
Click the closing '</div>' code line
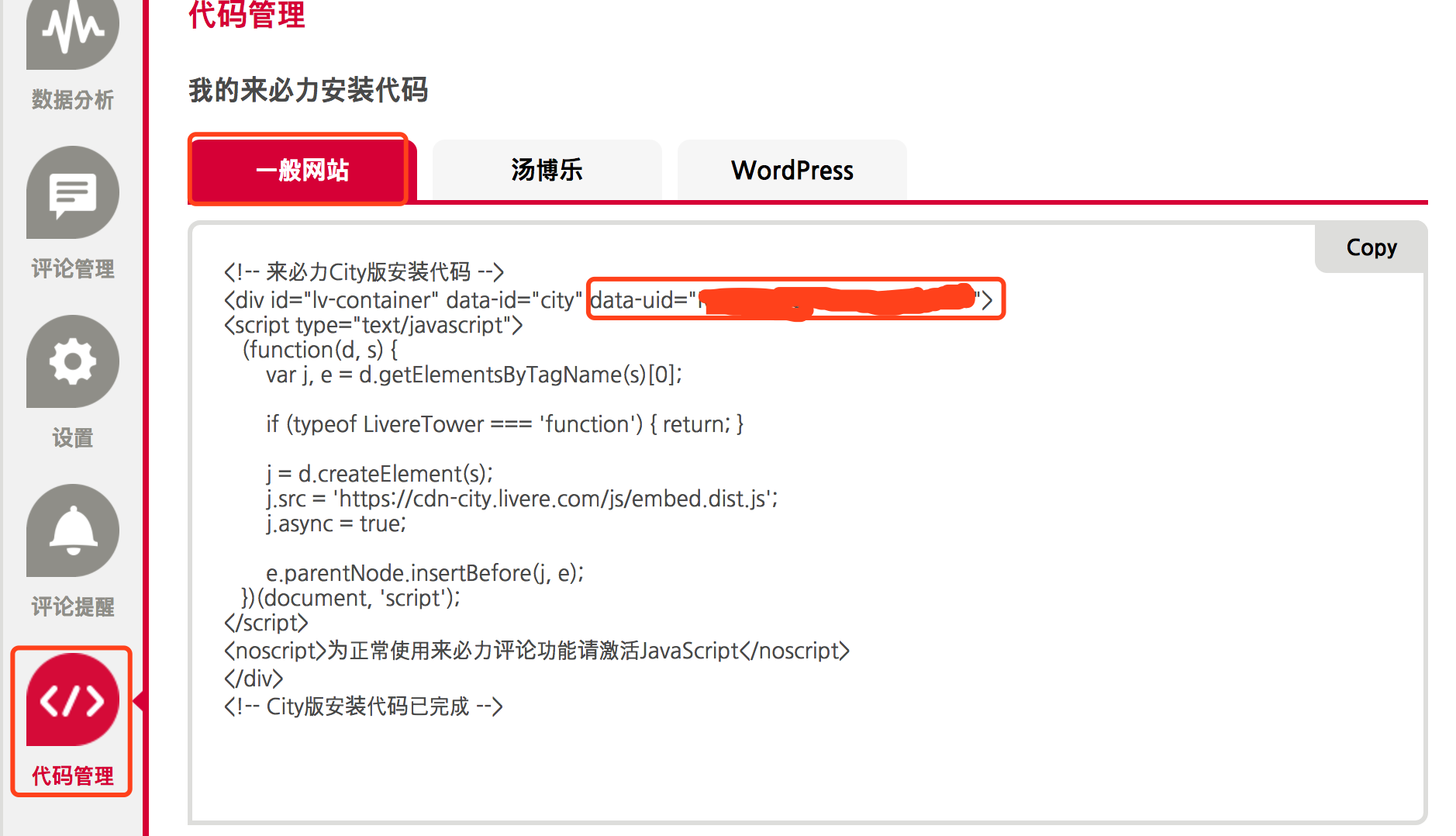tap(254, 679)
